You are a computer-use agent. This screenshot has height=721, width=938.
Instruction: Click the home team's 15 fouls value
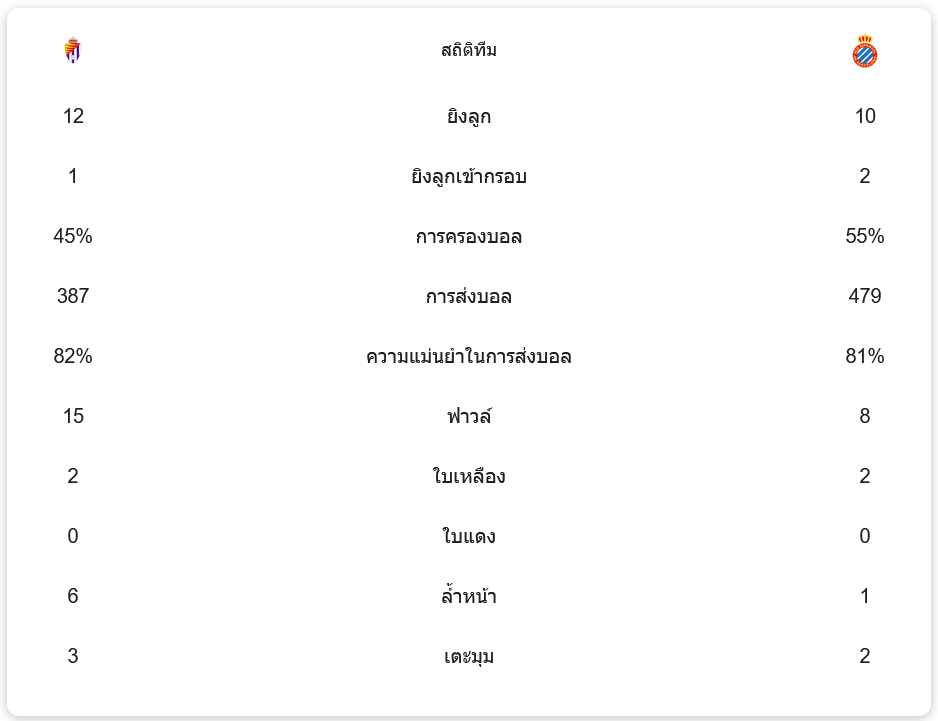point(73,416)
